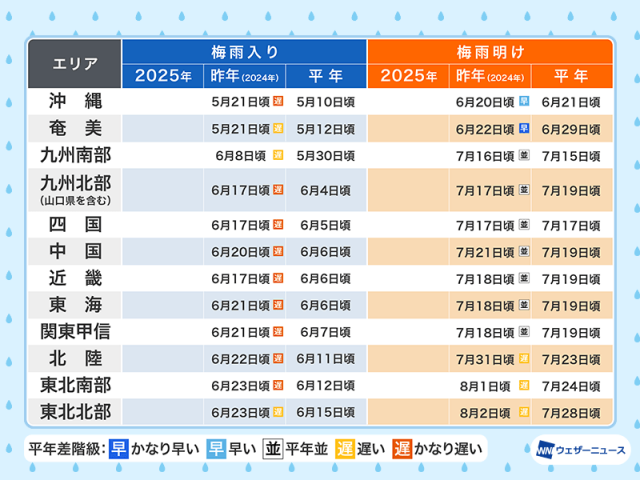This screenshot has height=480, width=640.
Task: Click the 6月29日頃 cell in 奄美 row
Action: (572, 129)
